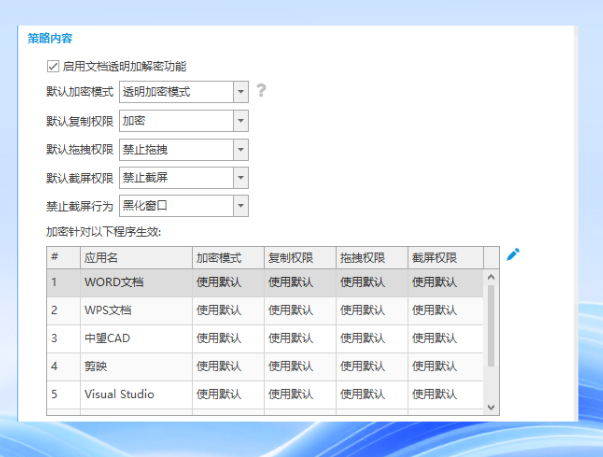This screenshot has width=603, height=457.
Task: Click 拖拽权限 cell of 中望CAD row
Action: 372,338
